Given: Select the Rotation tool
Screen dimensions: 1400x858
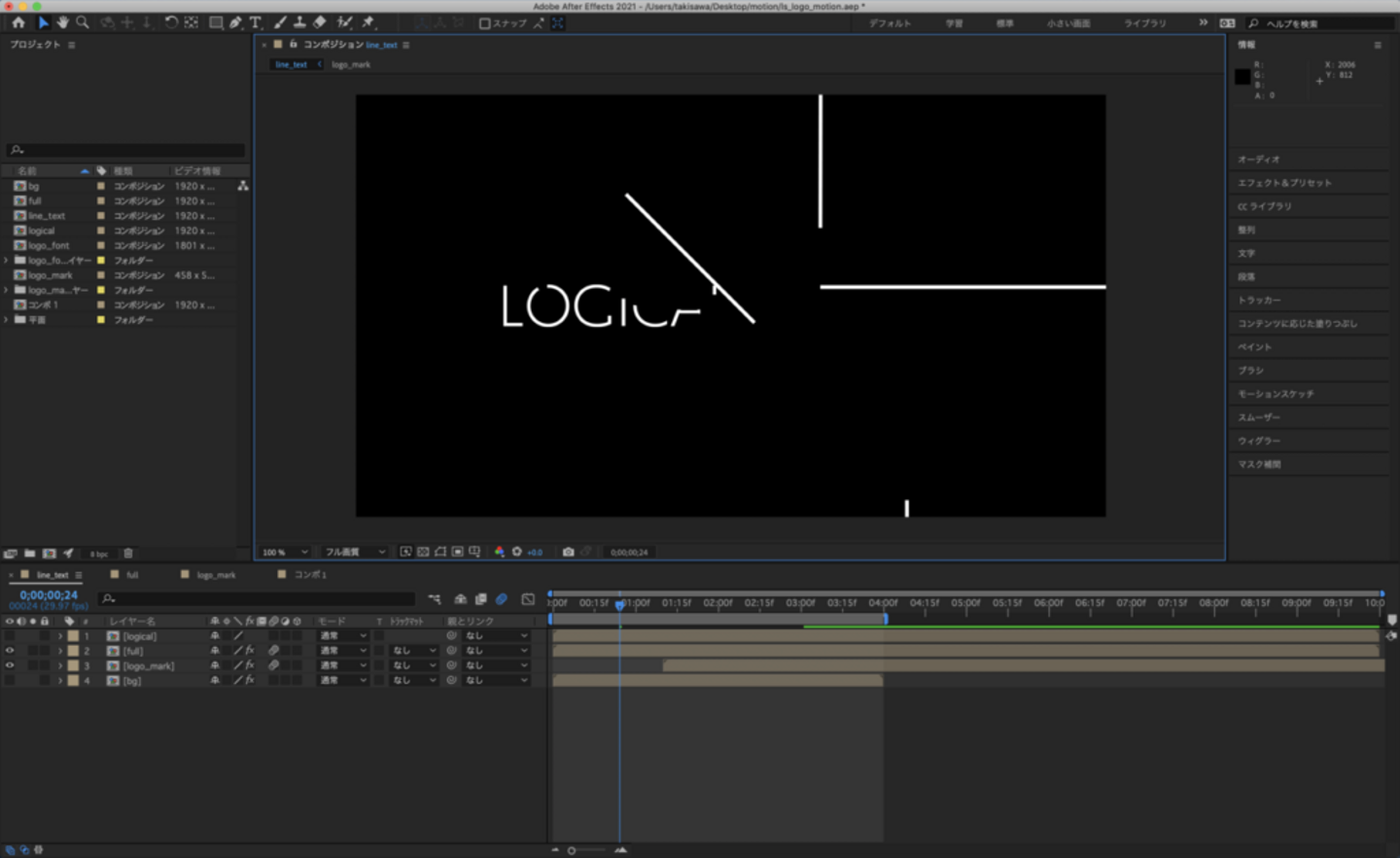Looking at the screenshot, I should coord(171,22).
